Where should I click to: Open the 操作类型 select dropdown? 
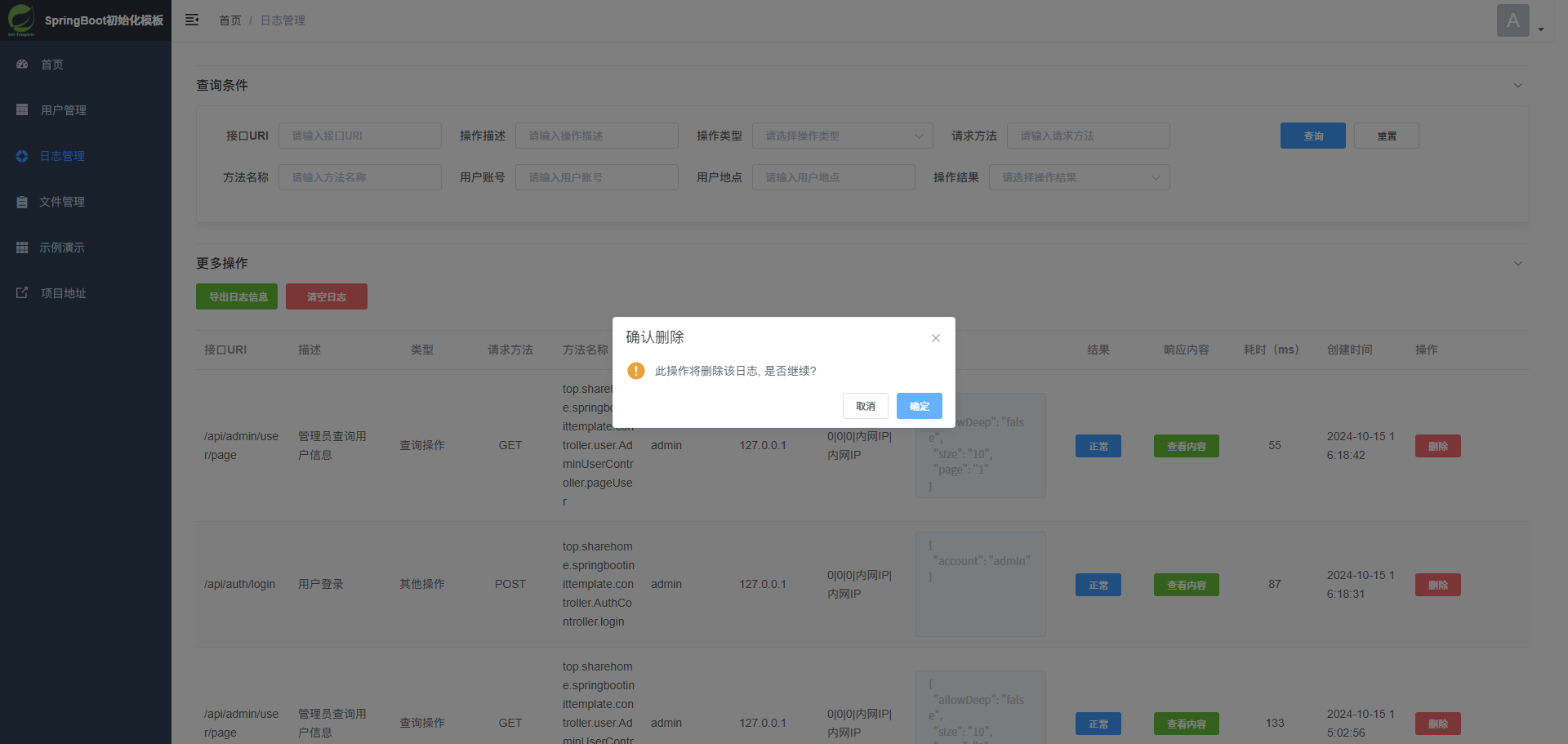[843, 136]
